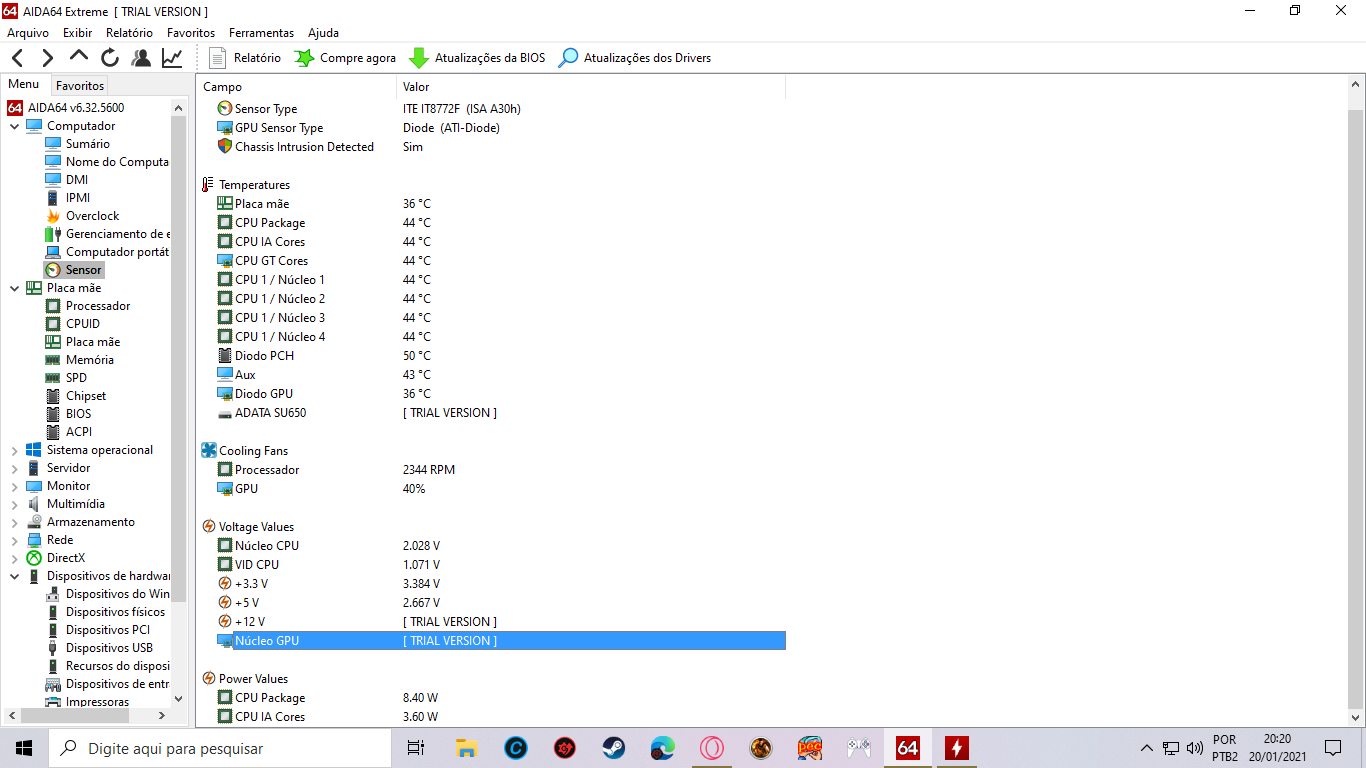Expand the Rede node

point(14,540)
